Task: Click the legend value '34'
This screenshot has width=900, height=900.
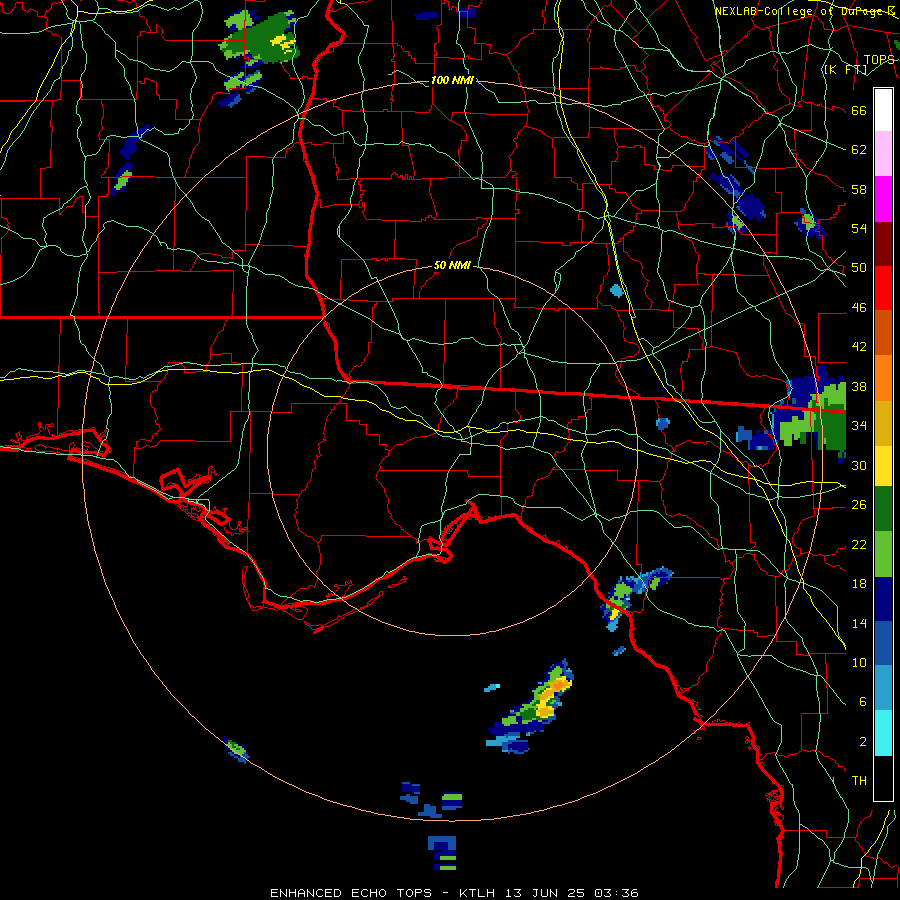Action: [859, 426]
